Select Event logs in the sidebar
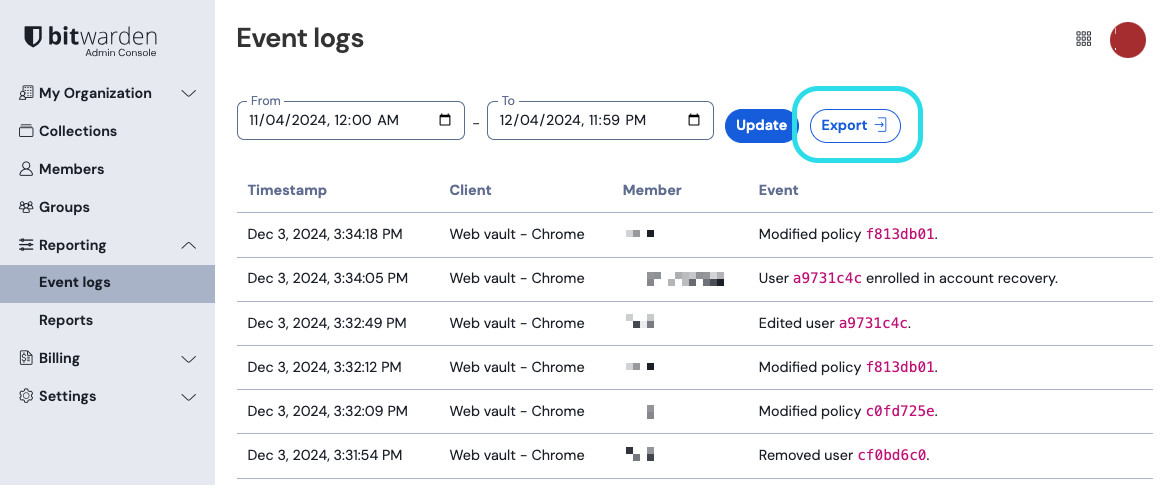The width and height of the screenshot is (1175, 485). (75, 282)
